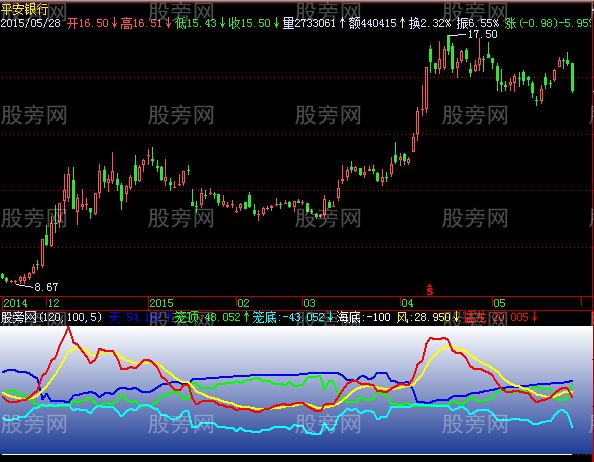The image size is (594, 462).
Task: Click the 8.67 lowest price label
Action: pos(46,287)
